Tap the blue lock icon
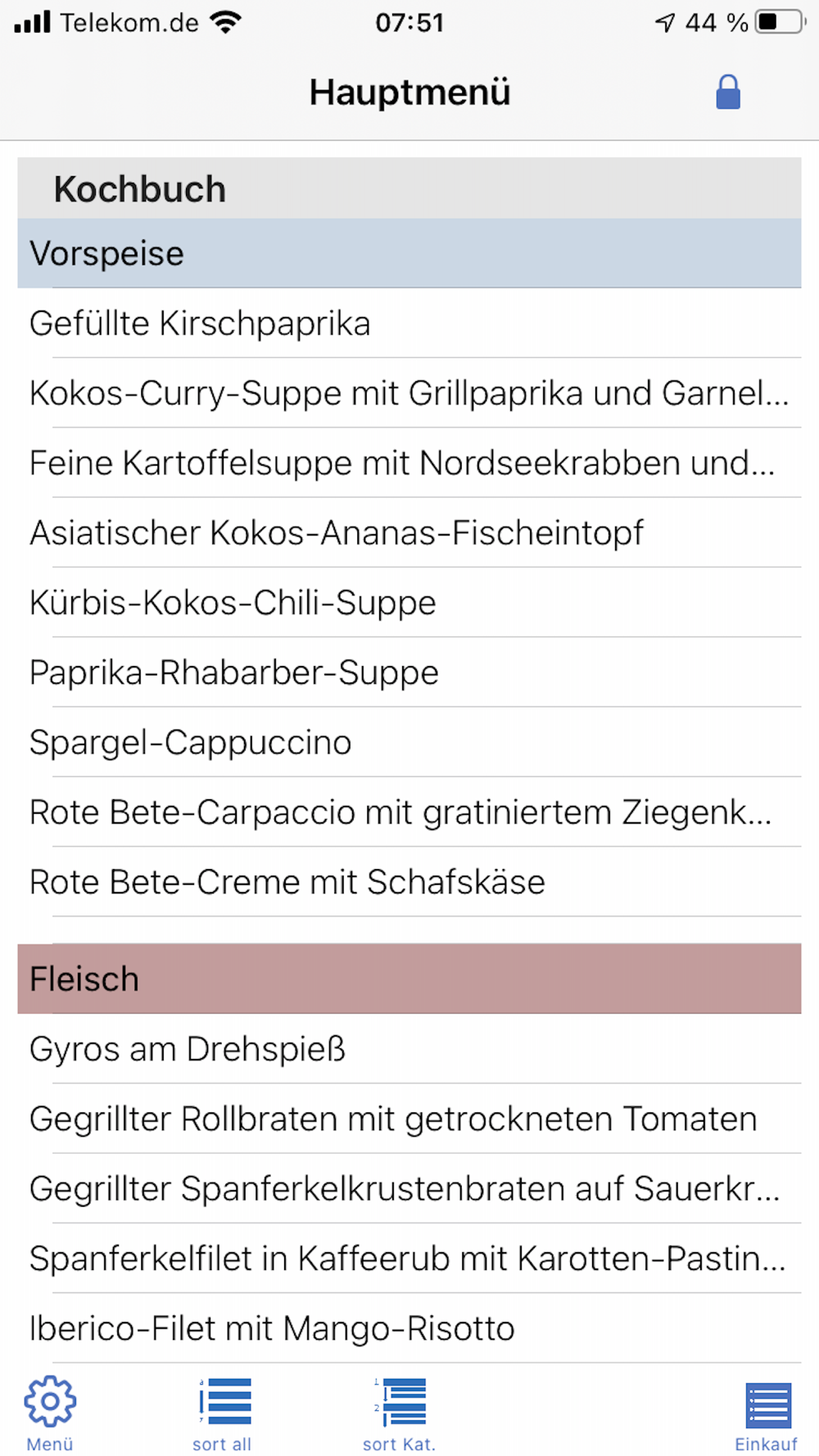The image size is (819, 1456). tap(728, 92)
